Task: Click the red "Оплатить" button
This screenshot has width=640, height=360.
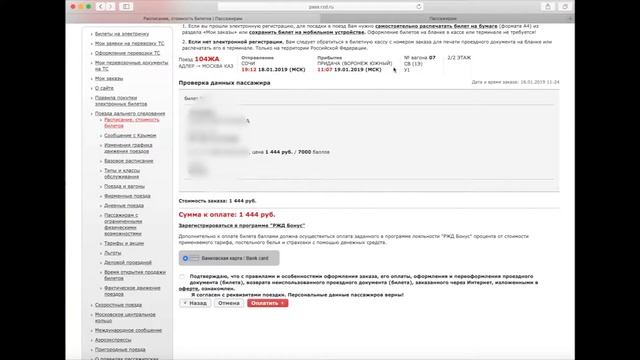Action: point(267,303)
